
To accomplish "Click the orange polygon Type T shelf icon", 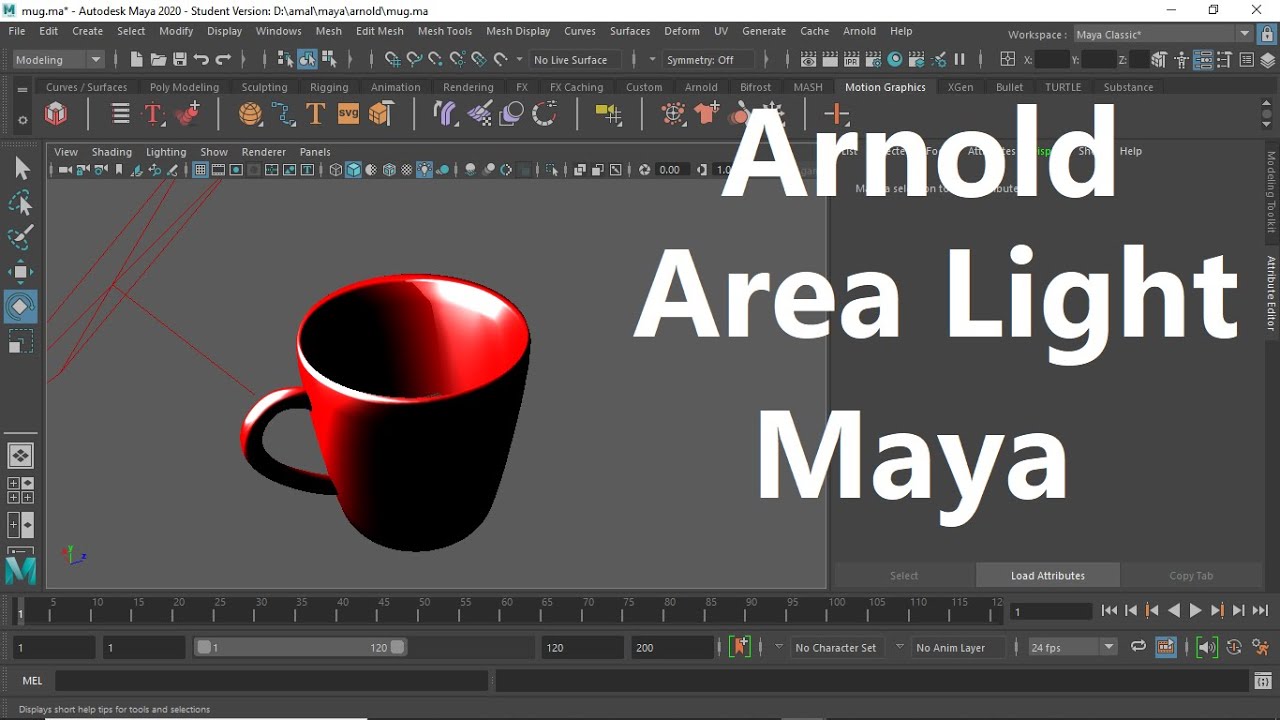I will pyautogui.click(x=316, y=114).
